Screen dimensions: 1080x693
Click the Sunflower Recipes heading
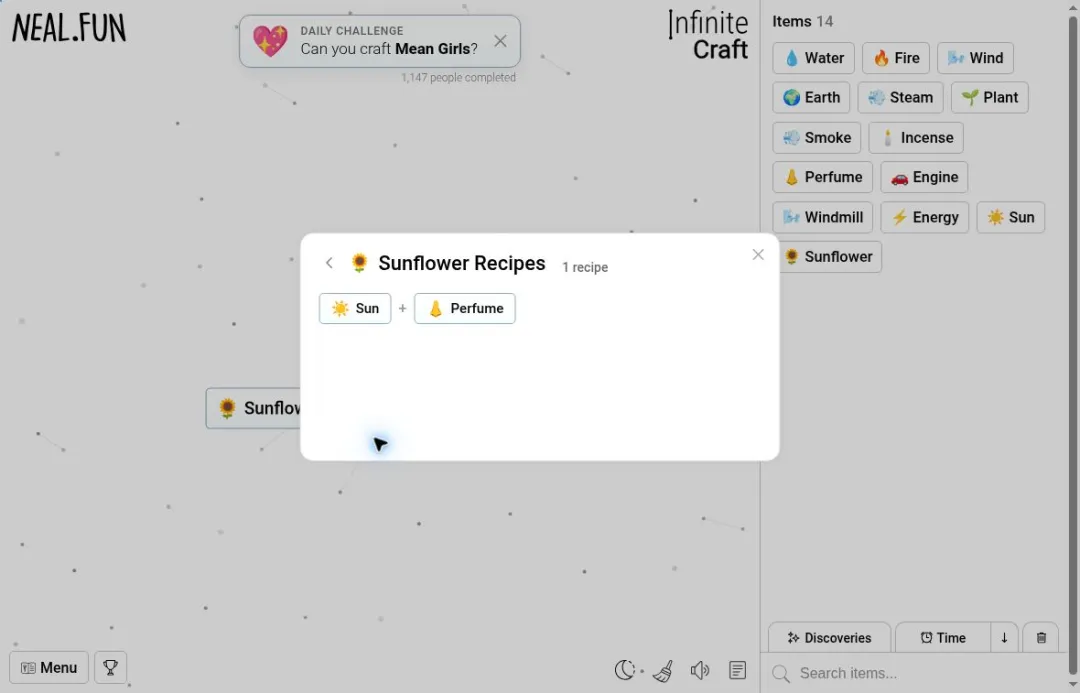(461, 263)
